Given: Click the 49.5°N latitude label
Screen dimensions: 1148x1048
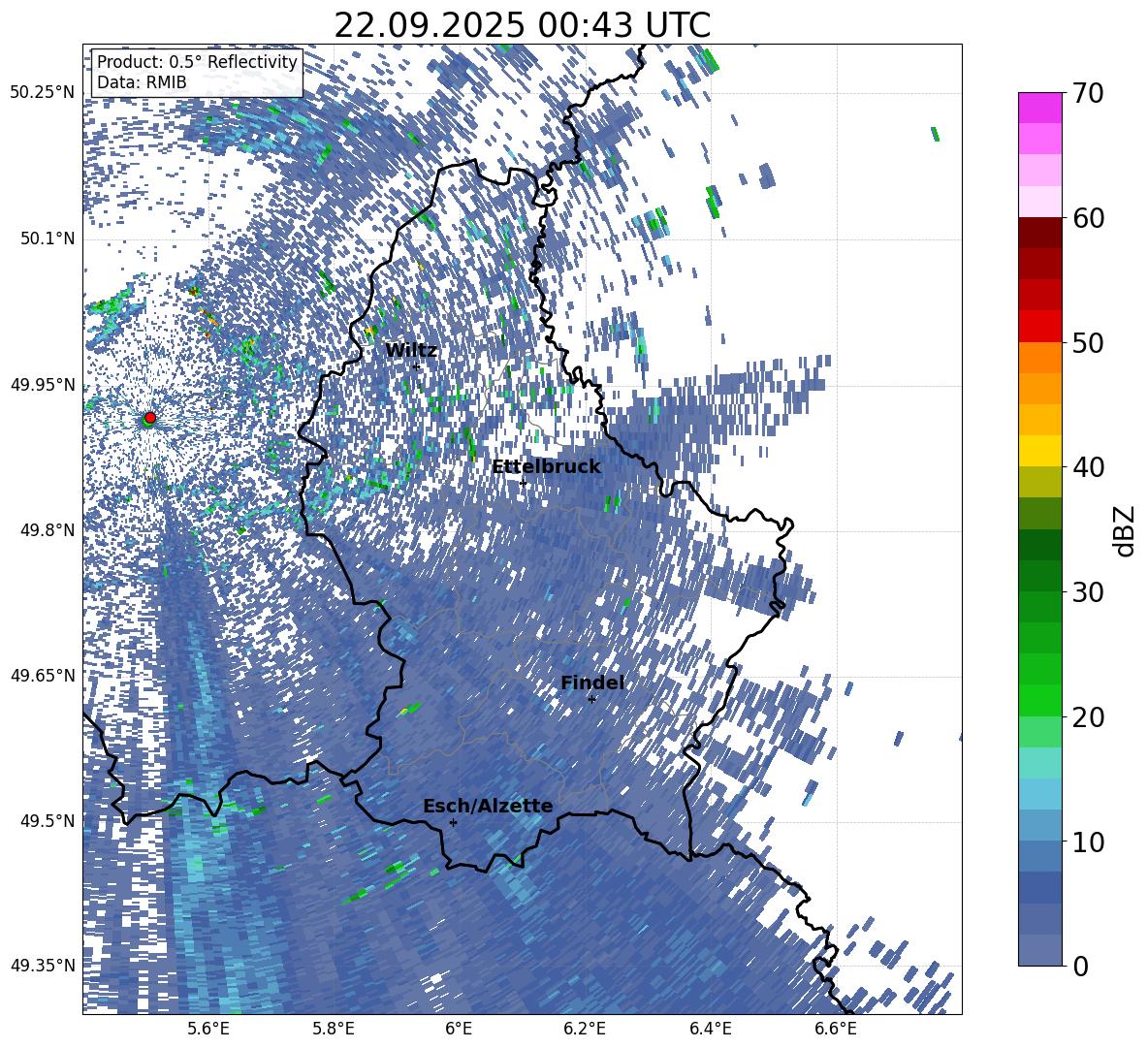Looking at the screenshot, I should coord(48,820).
